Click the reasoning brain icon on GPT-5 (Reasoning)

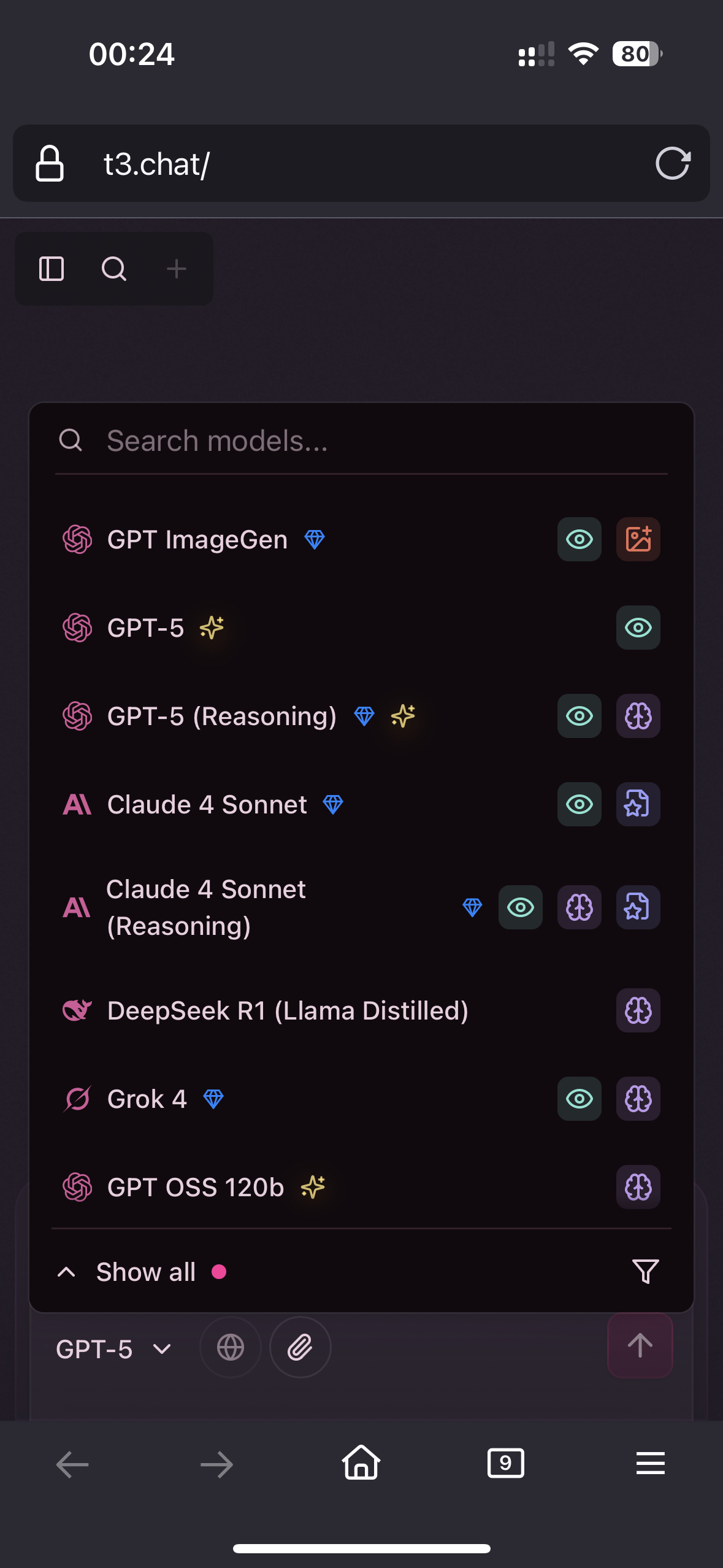tap(638, 716)
